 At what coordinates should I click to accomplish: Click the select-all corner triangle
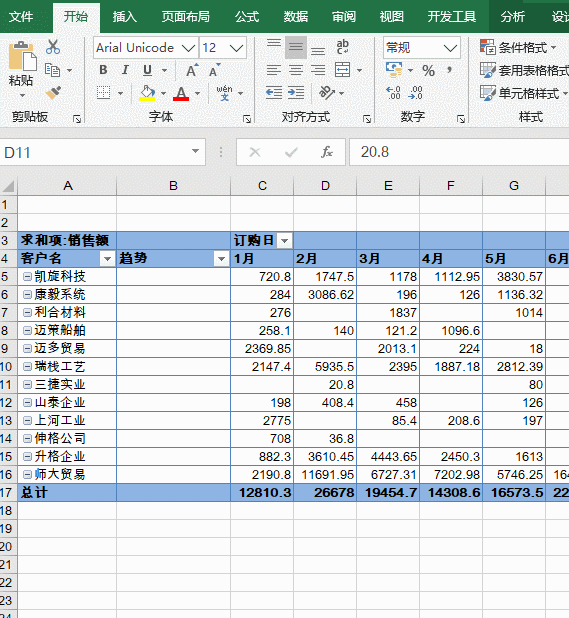click(x=9, y=186)
